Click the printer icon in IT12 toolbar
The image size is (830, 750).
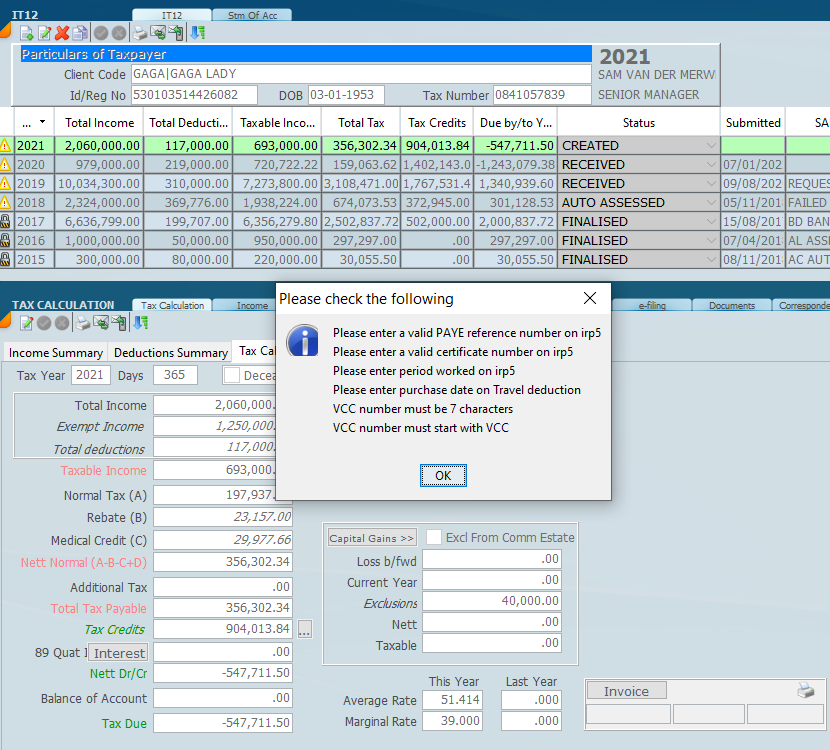(x=140, y=33)
